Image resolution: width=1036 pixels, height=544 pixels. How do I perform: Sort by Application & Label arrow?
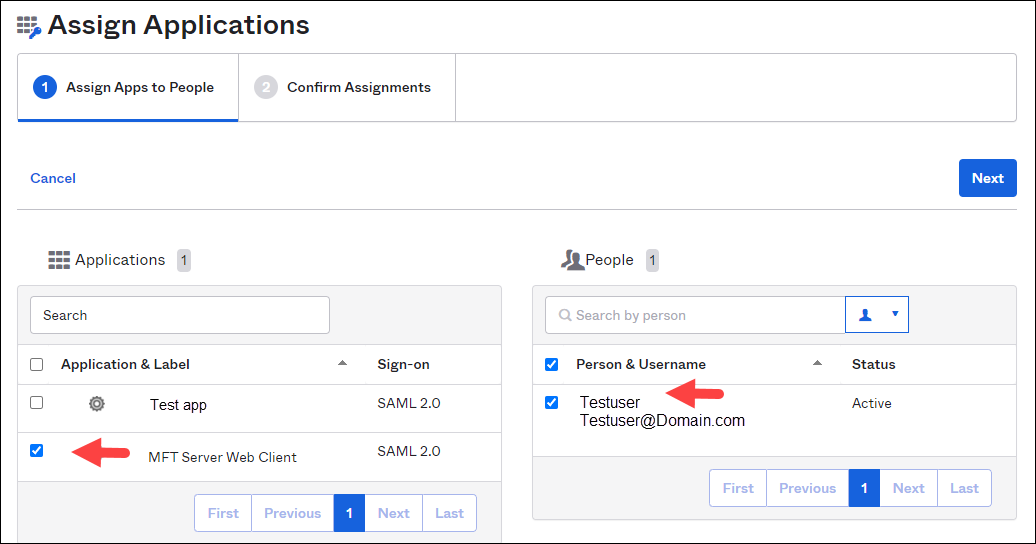coord(343,363)
